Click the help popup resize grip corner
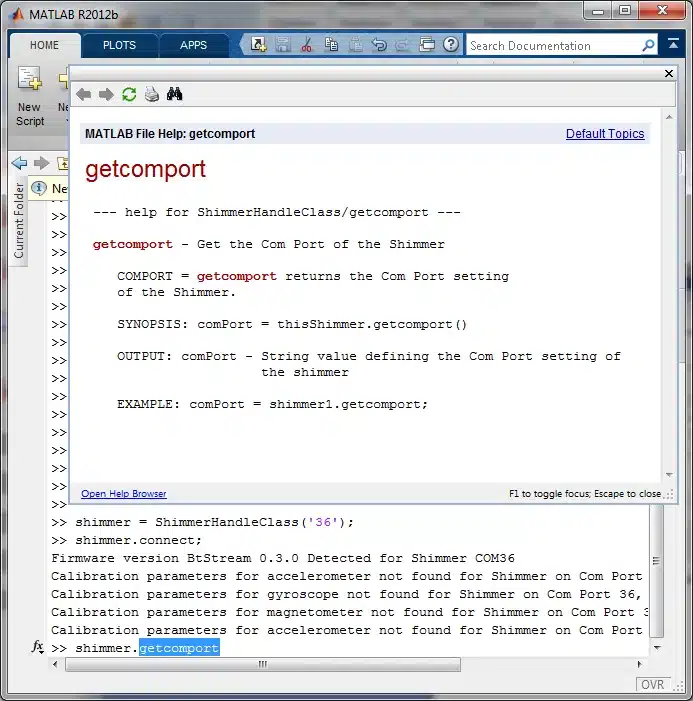Screen dimensions: 693x701 coord(669,494)
